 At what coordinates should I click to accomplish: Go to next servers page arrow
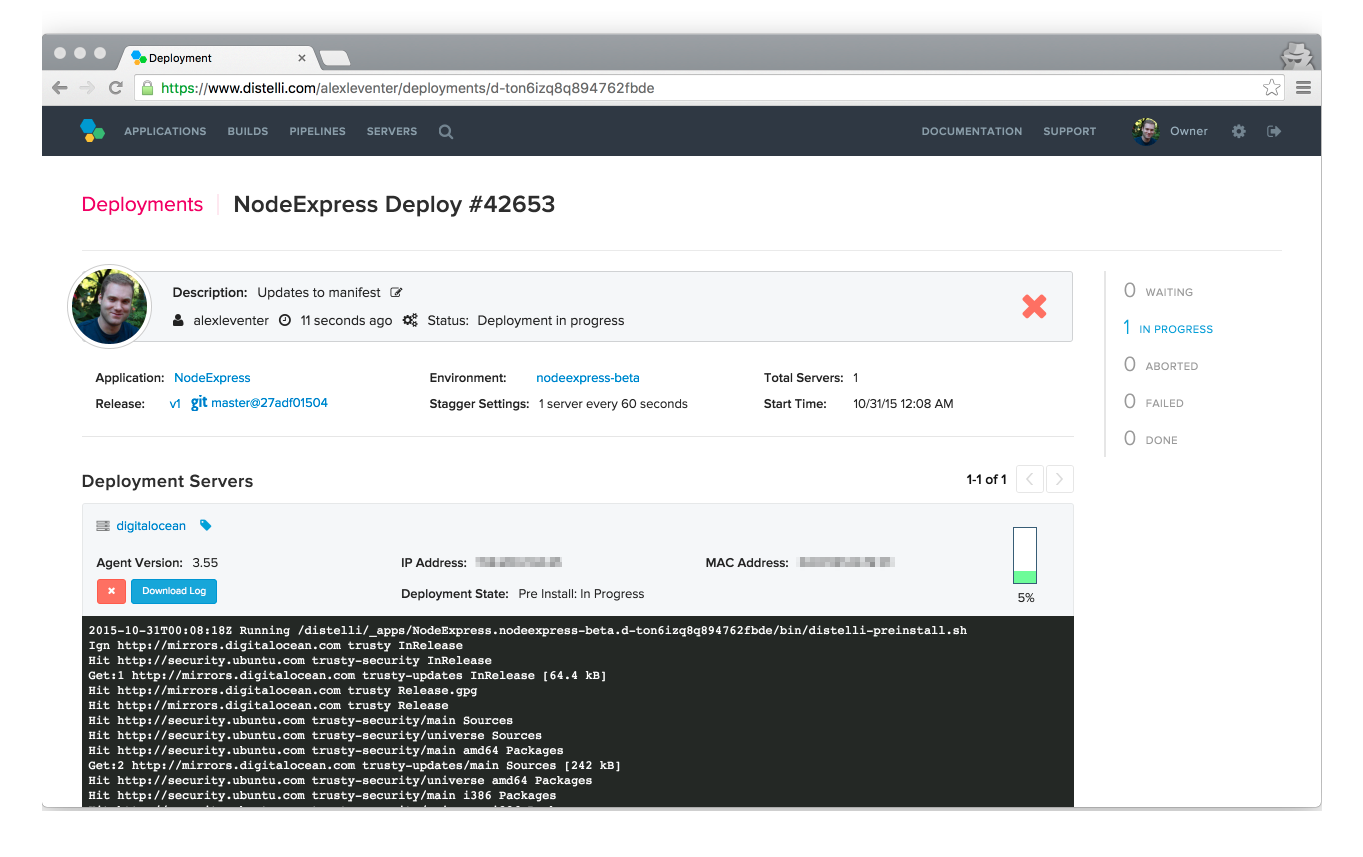coord(1060,479)
